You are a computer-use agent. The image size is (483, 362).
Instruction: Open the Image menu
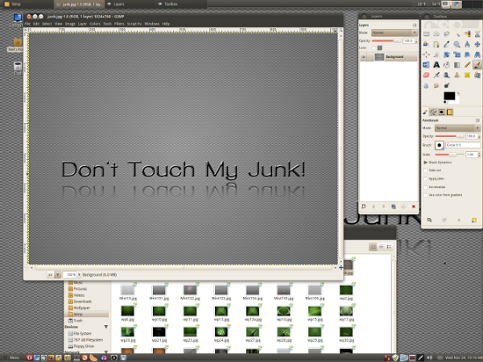pyautogui.click(x=70, y=24)
